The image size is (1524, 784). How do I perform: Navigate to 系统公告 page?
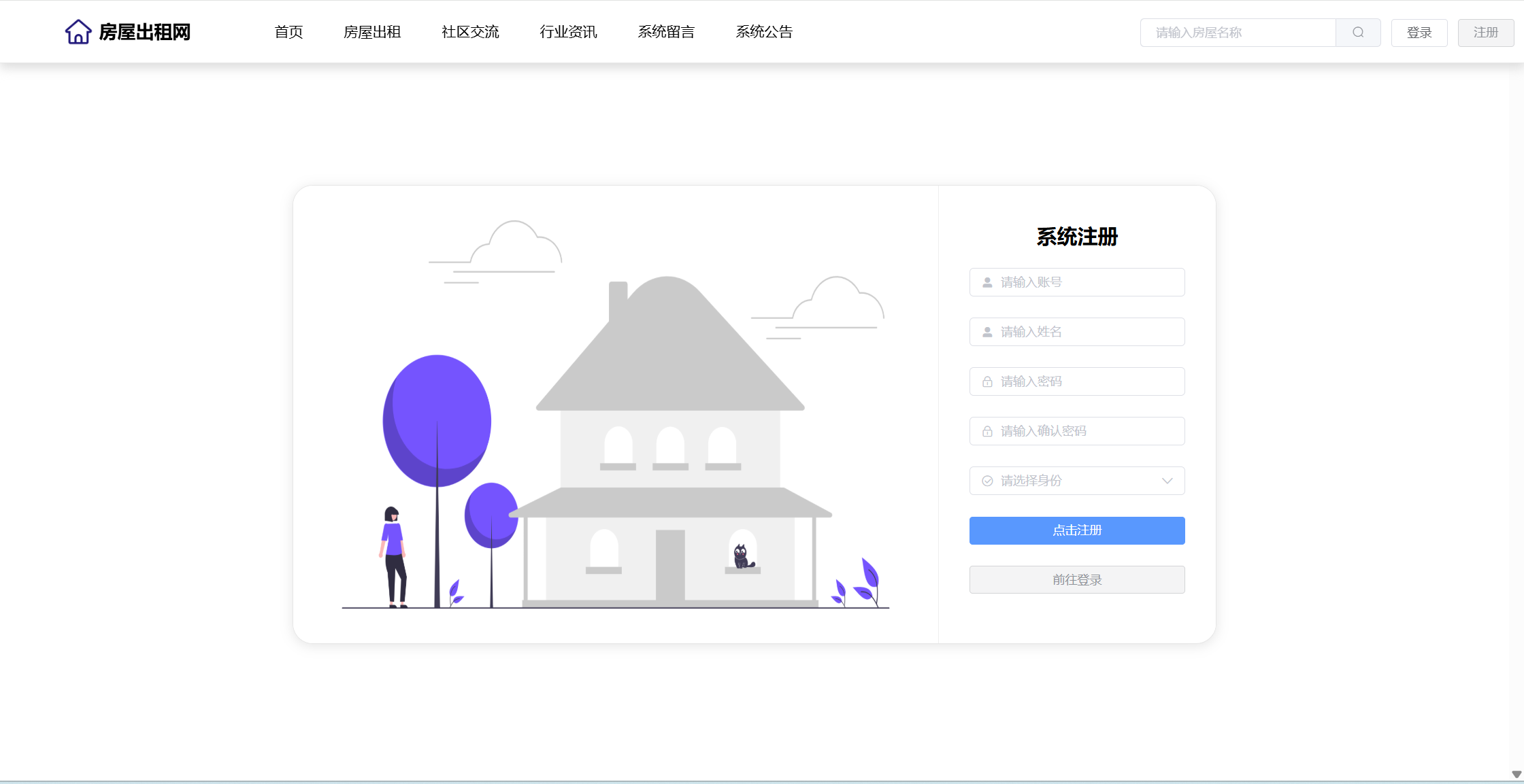coord(764,32)
